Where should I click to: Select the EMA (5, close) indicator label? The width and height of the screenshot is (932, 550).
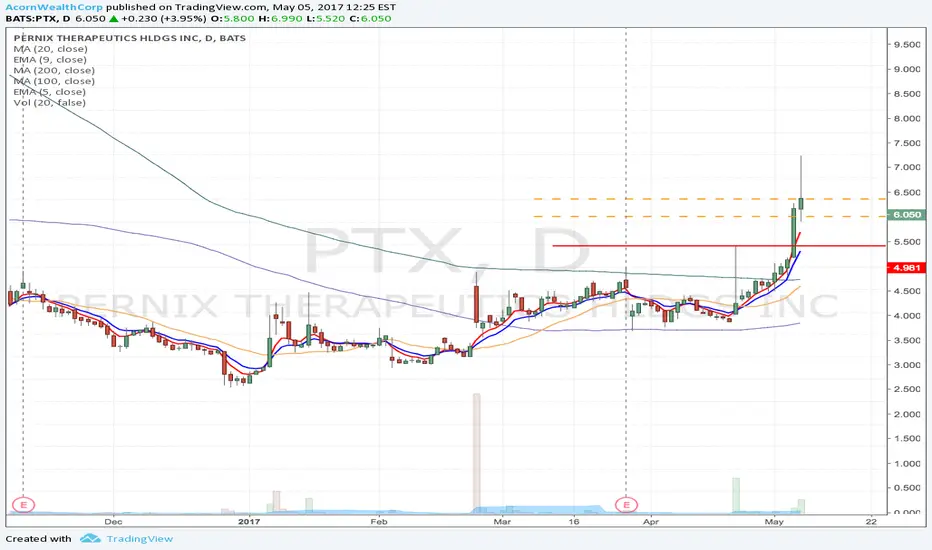(49, 92)
